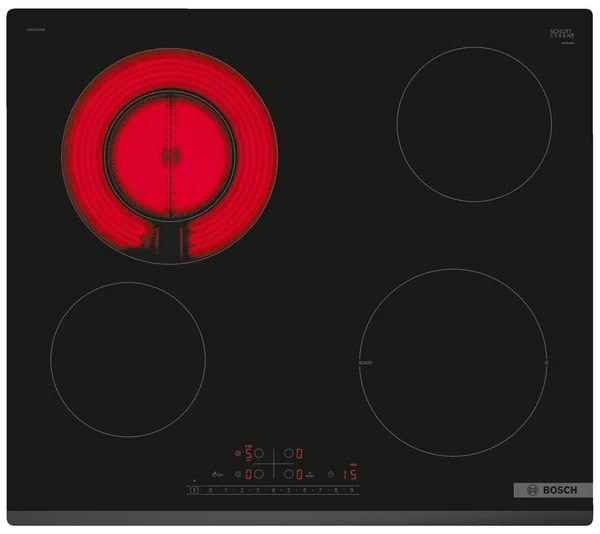Tap the red timer display showing 15
The height and width of the screenshot is (534, 600).
click(350, 474)
